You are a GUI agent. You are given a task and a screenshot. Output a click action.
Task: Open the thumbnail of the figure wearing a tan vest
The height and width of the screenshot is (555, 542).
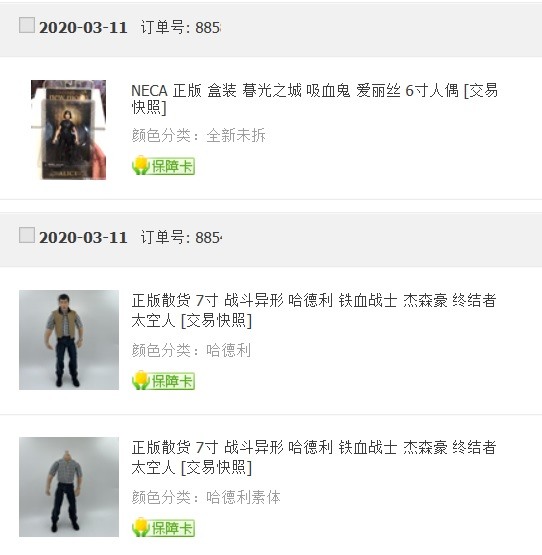coord(69,340)
